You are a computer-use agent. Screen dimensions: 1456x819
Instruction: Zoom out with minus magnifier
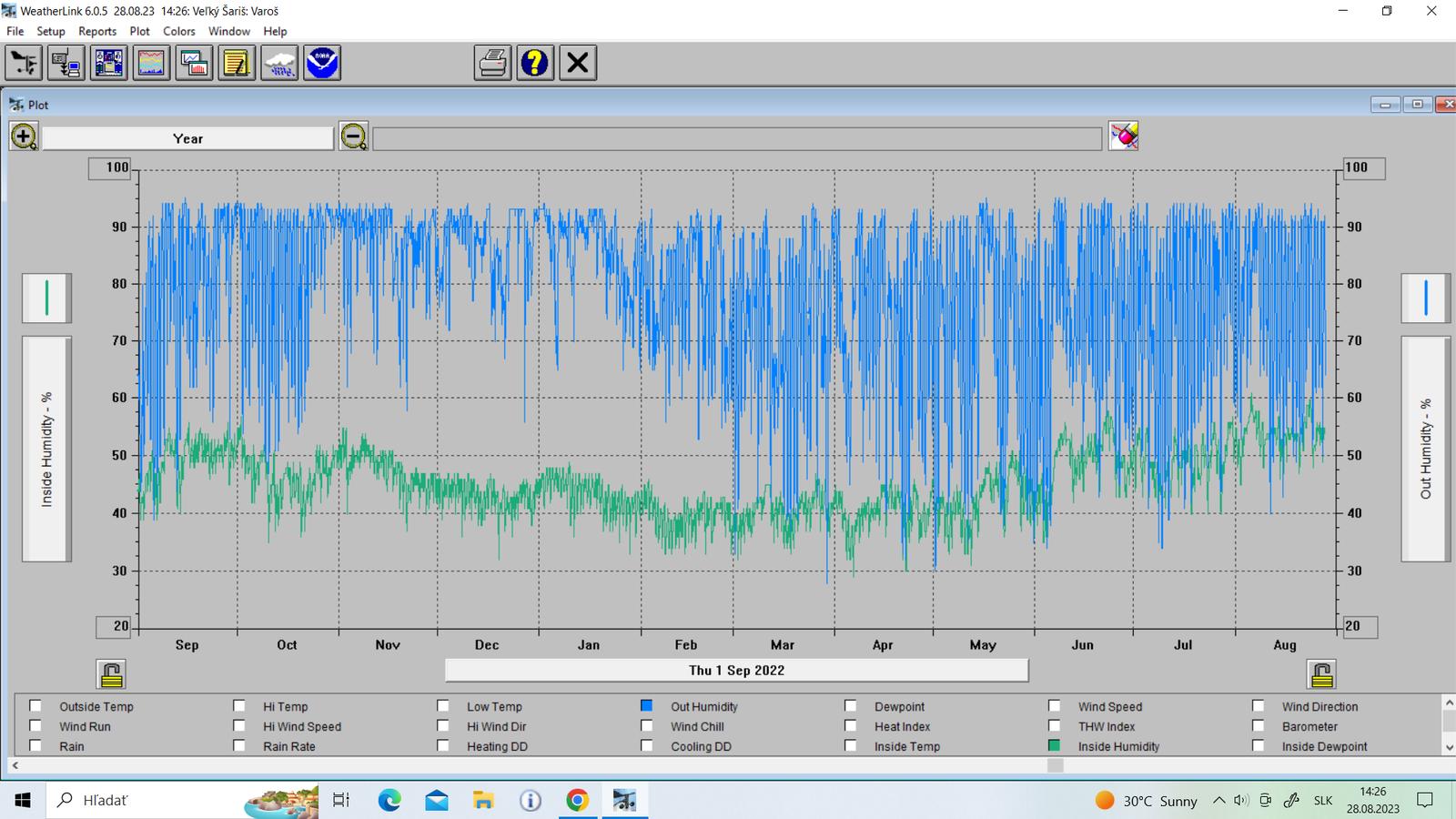(x=353, y=137)
